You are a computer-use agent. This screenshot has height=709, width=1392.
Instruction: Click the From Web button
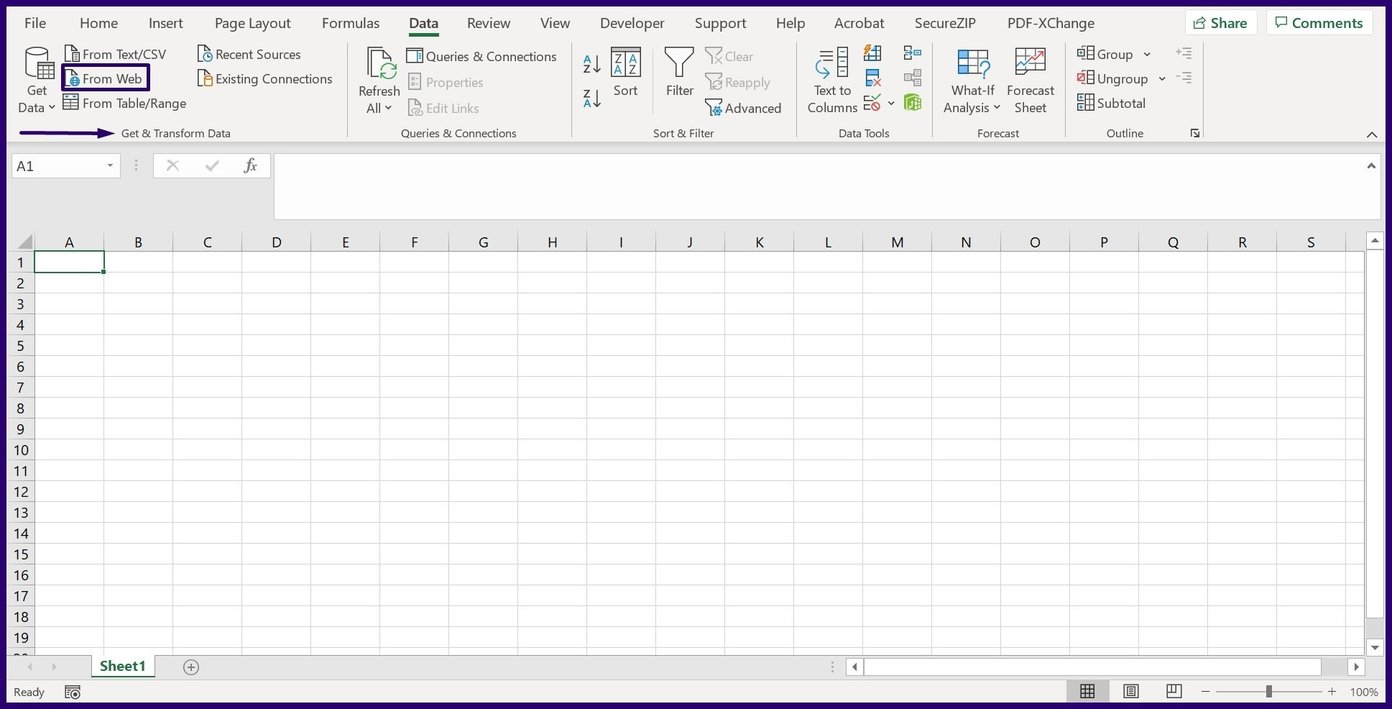(x=106, y=78)
